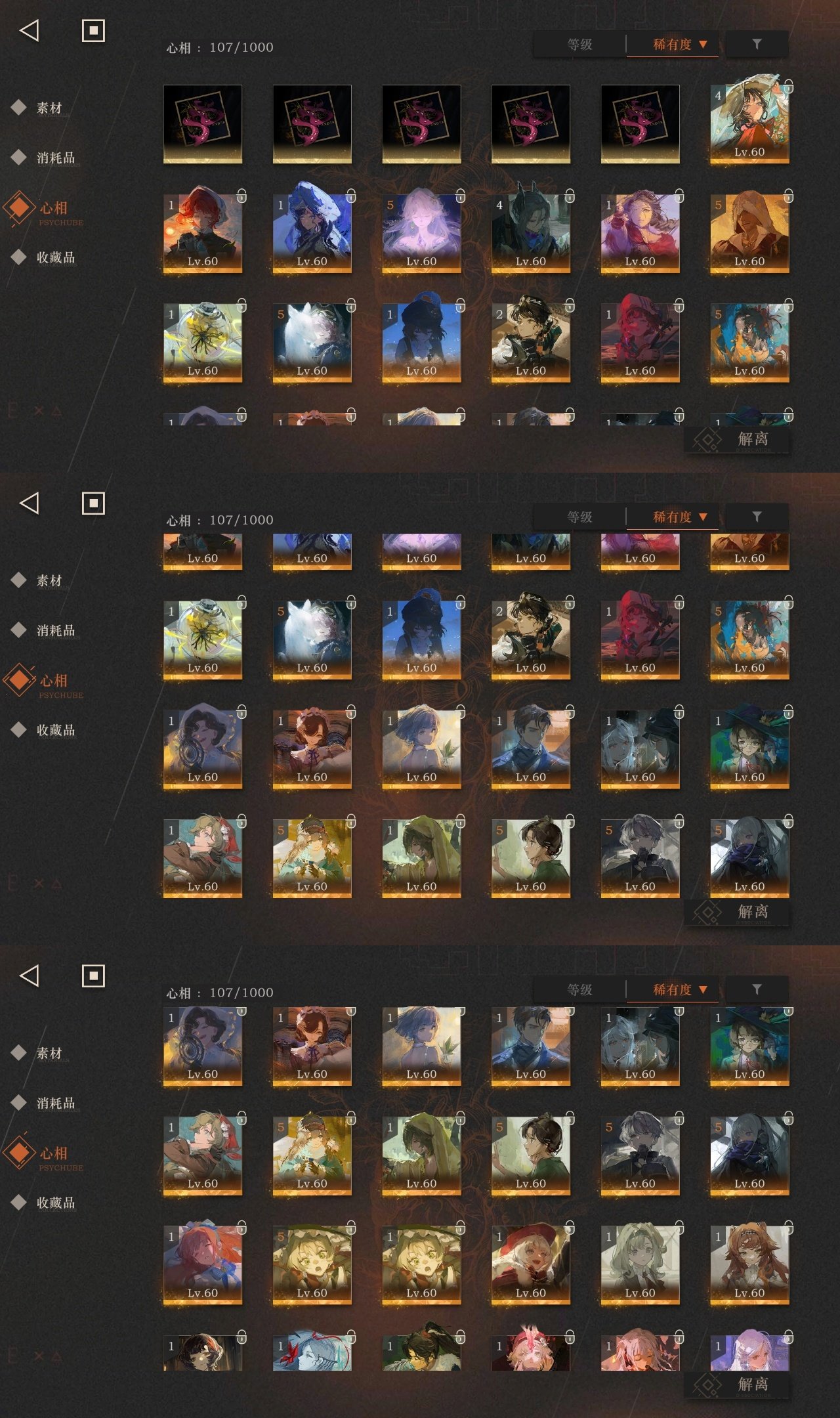The height and width of the screenshot is (1418, 840).
Task: Expand the 稀有度 sort arrow in the middle panel
Action: tap(703, 517)
